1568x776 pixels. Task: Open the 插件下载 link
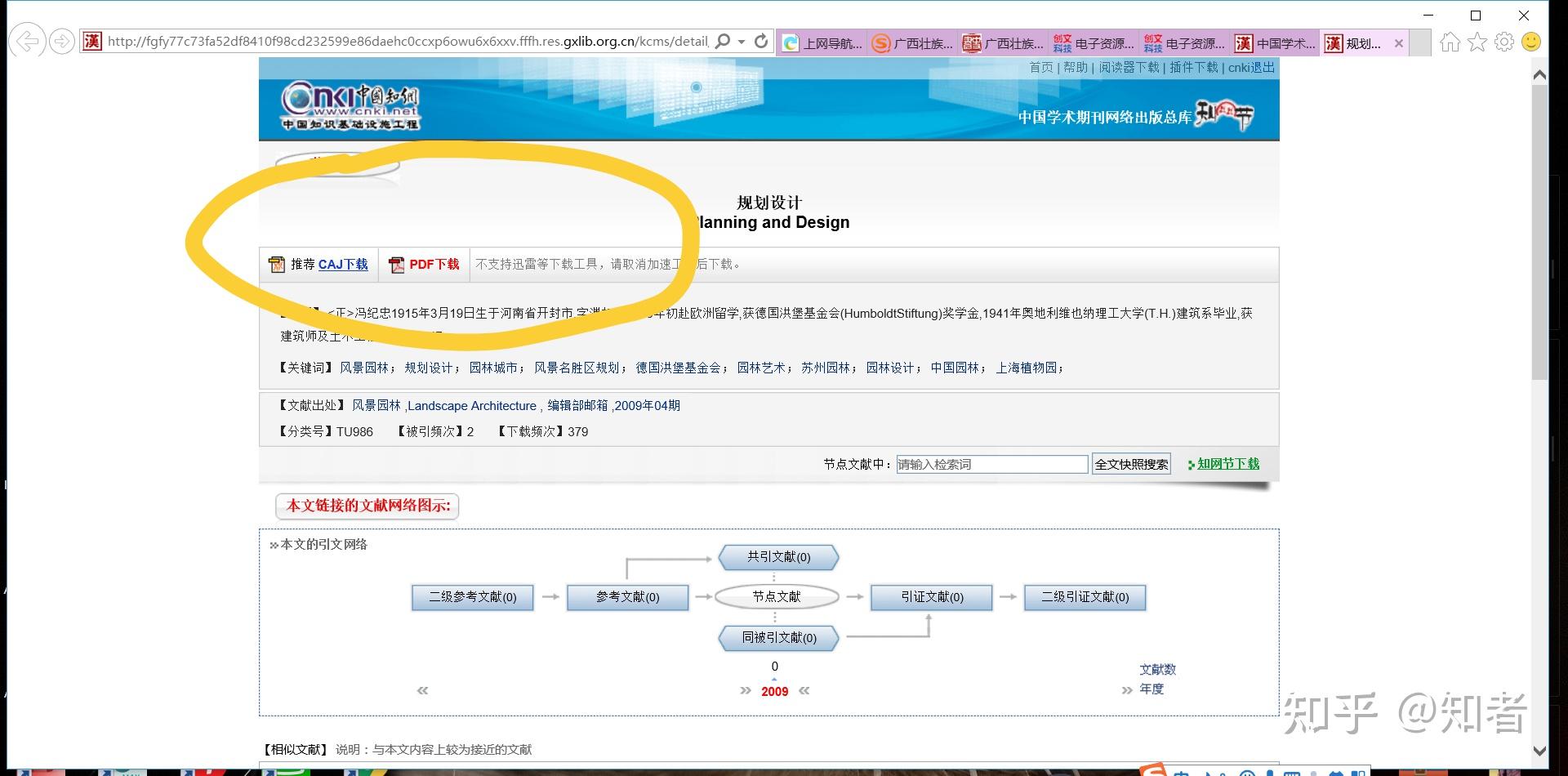(1193, 68)
